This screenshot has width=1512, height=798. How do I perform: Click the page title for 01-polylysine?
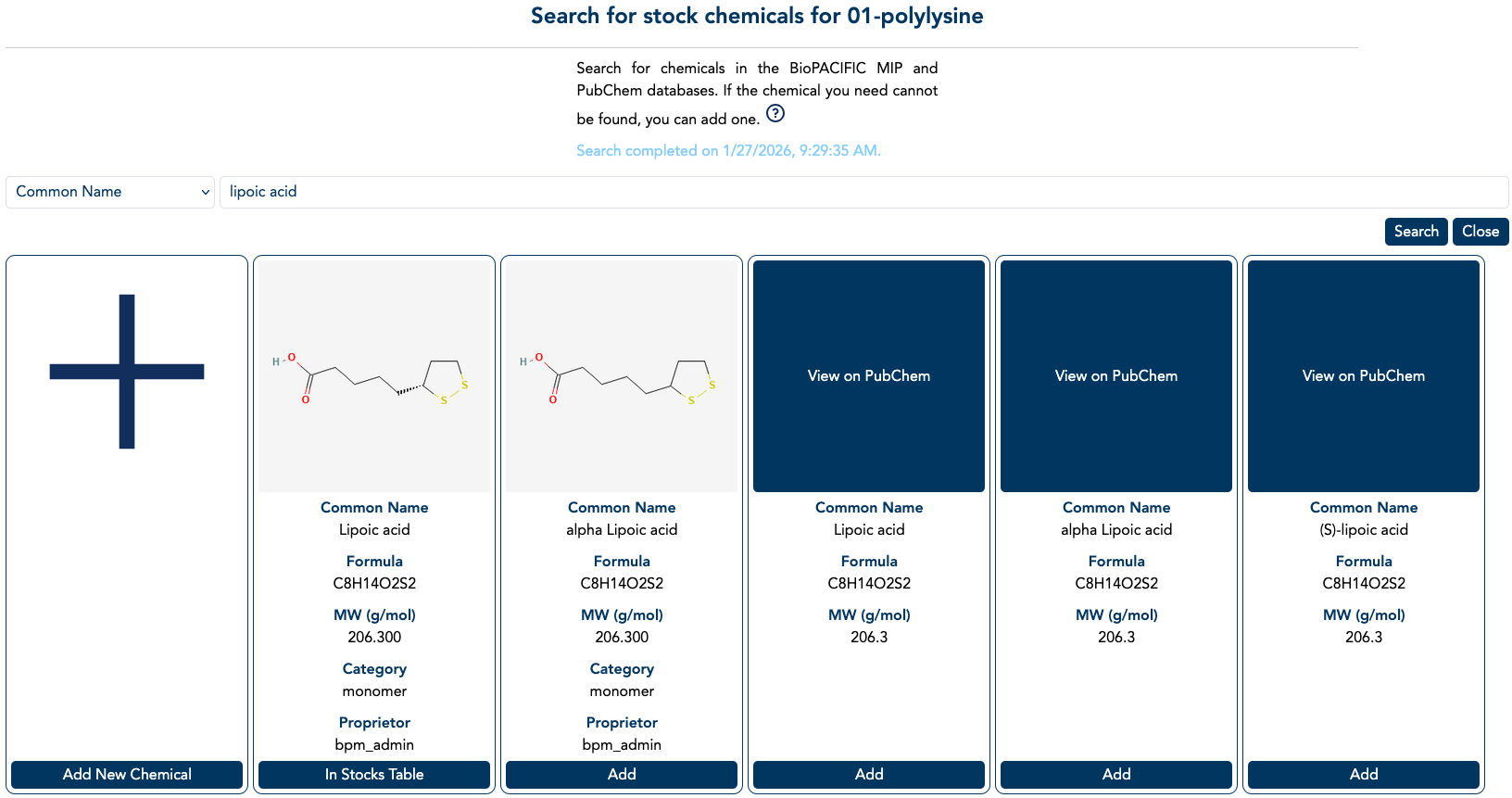point(756,16)
